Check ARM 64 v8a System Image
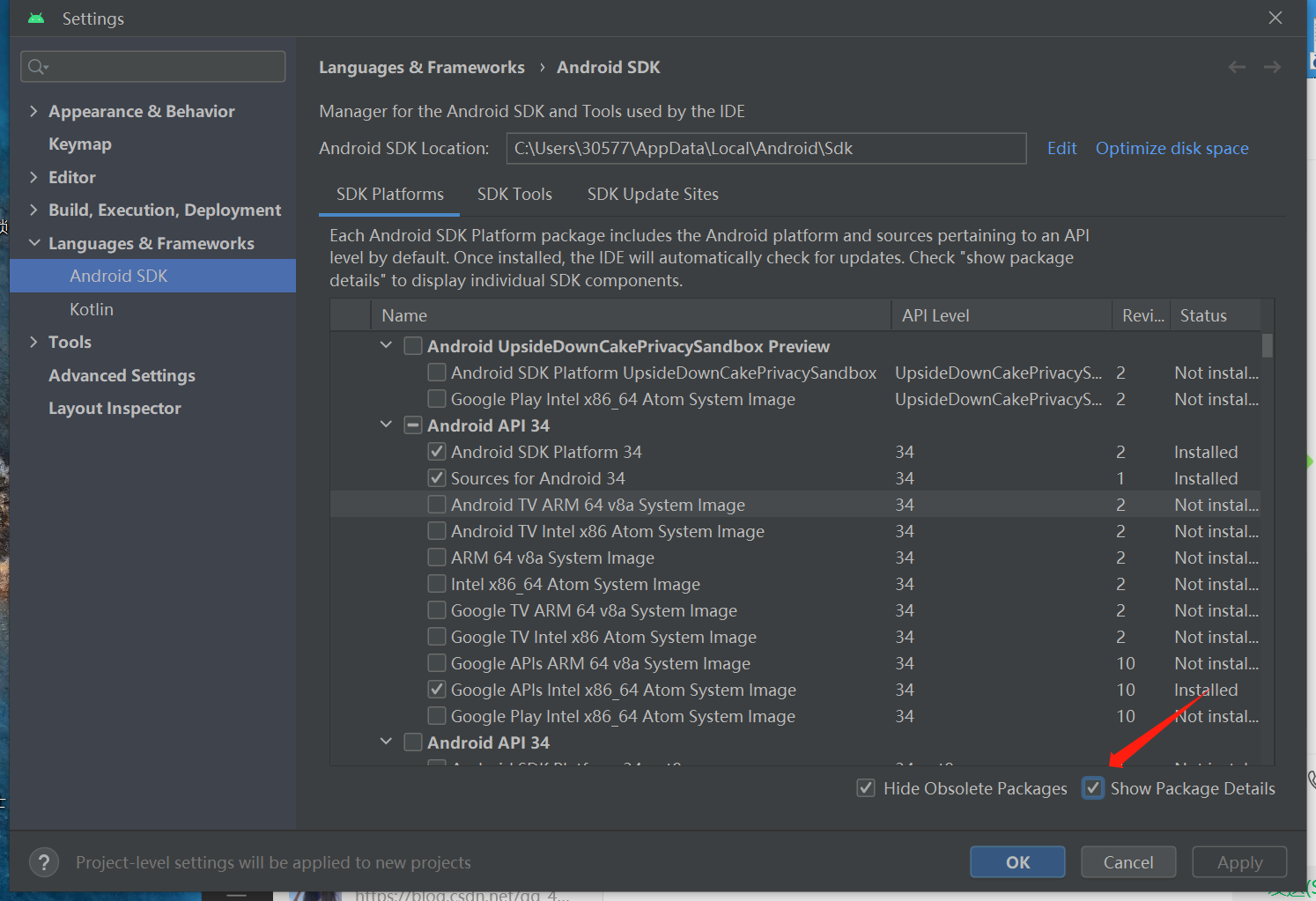Image resolution: width=1316 pixels, height=901 pixels. coord(436,558)
